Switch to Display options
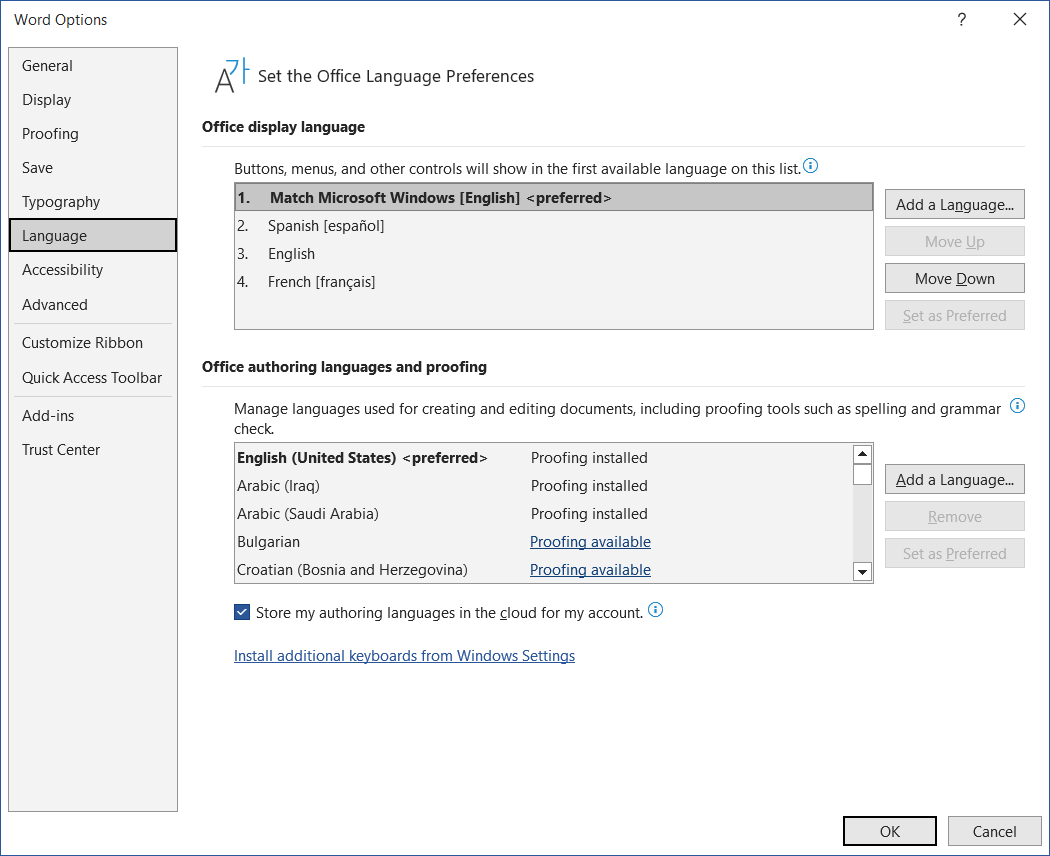1050x856 pixels. coord(93,100)
